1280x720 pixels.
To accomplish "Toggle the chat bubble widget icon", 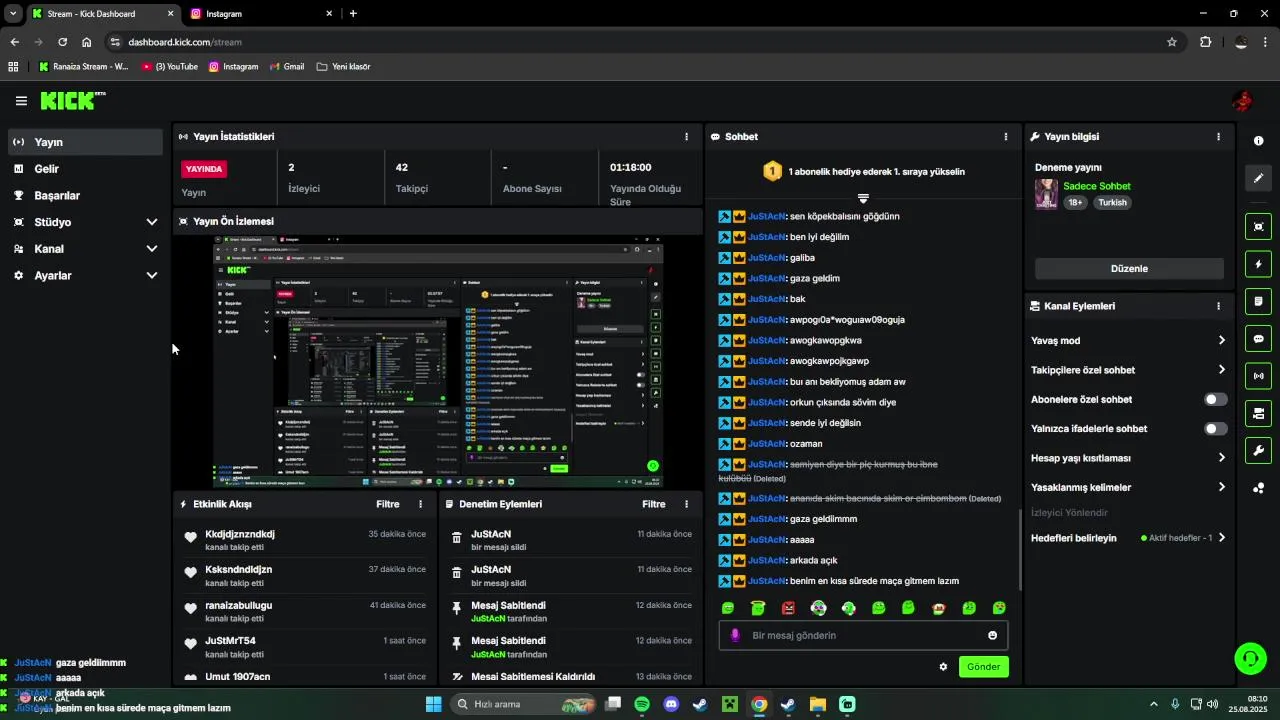I will click(x=1259, y=339).
